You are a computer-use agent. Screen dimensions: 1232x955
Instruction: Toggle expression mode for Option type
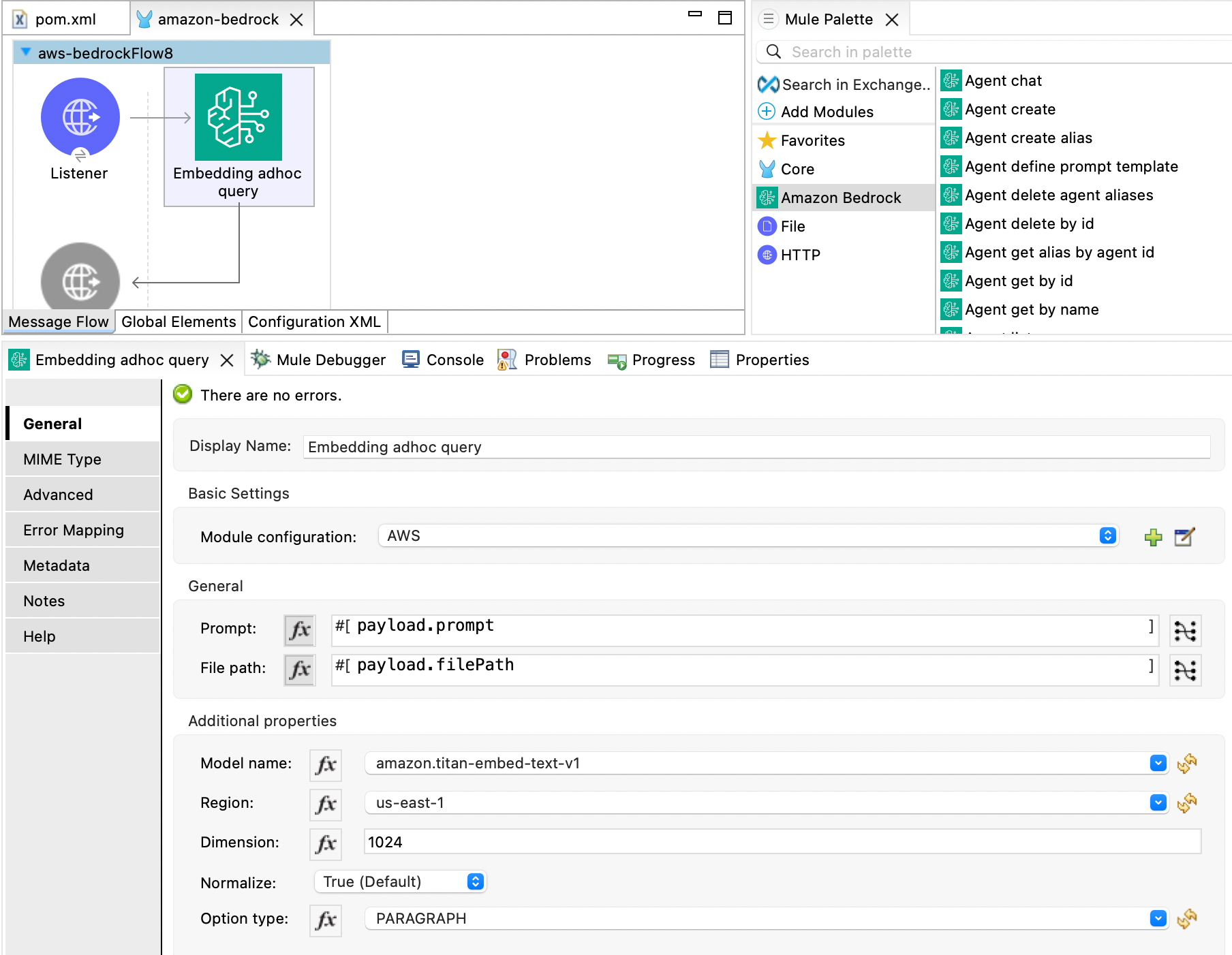pos(326,920)
